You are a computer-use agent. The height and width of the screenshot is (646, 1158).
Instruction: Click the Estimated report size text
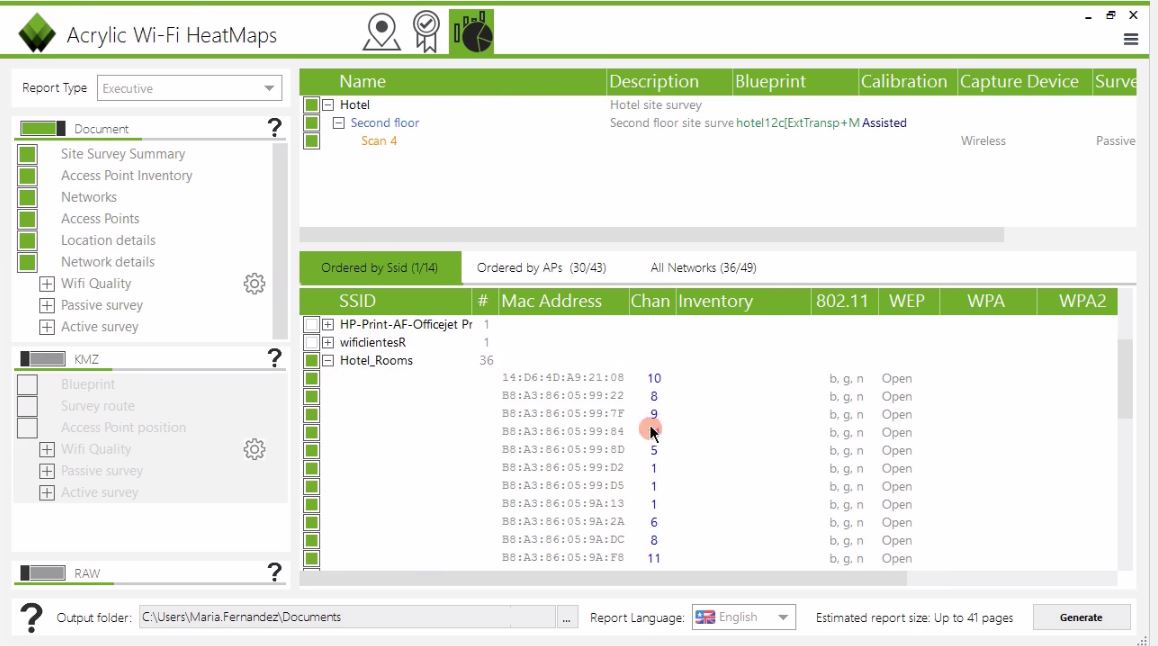point(914,618)
